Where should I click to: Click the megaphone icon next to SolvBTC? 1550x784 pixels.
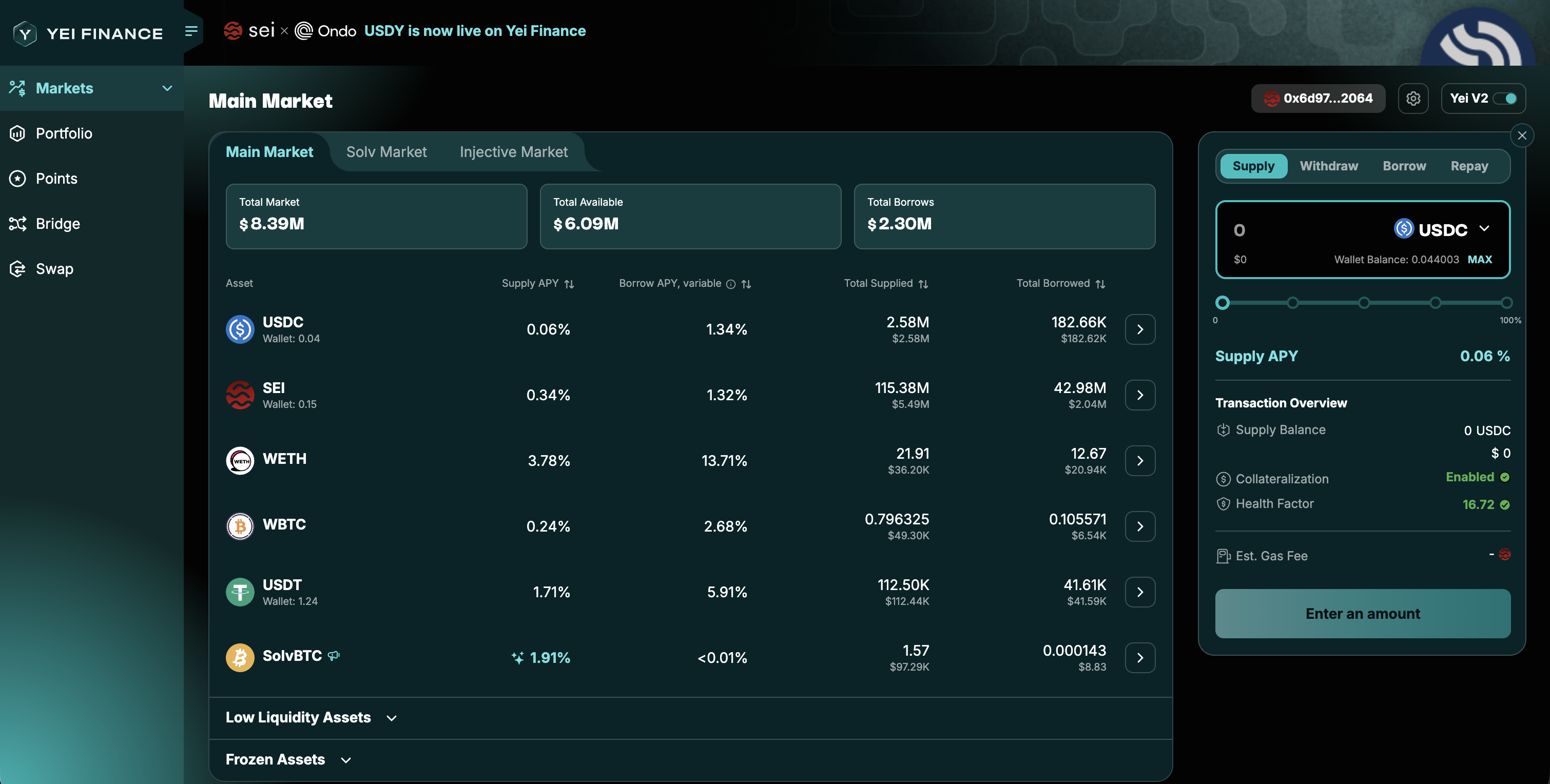(334, 656)
